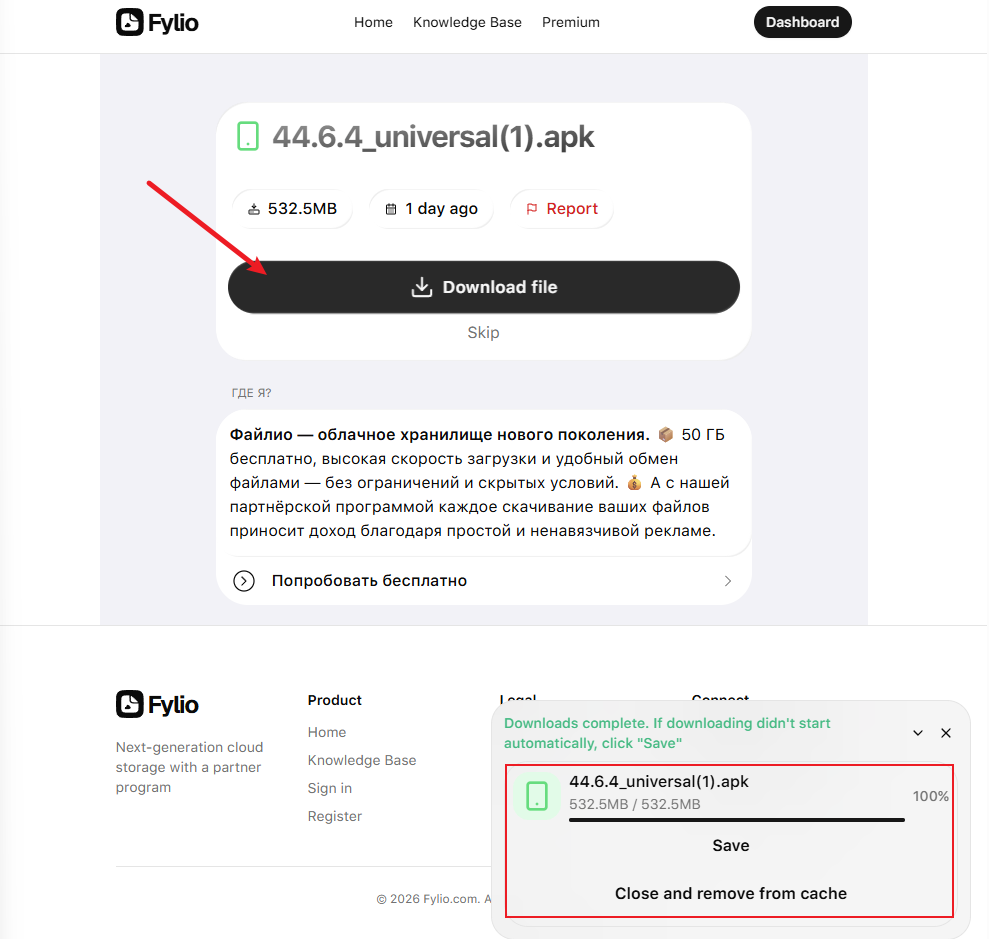Screen dimensions: 989x939
Task: Click the file size icon beside 532.5MB
Action: coord(254,209)
